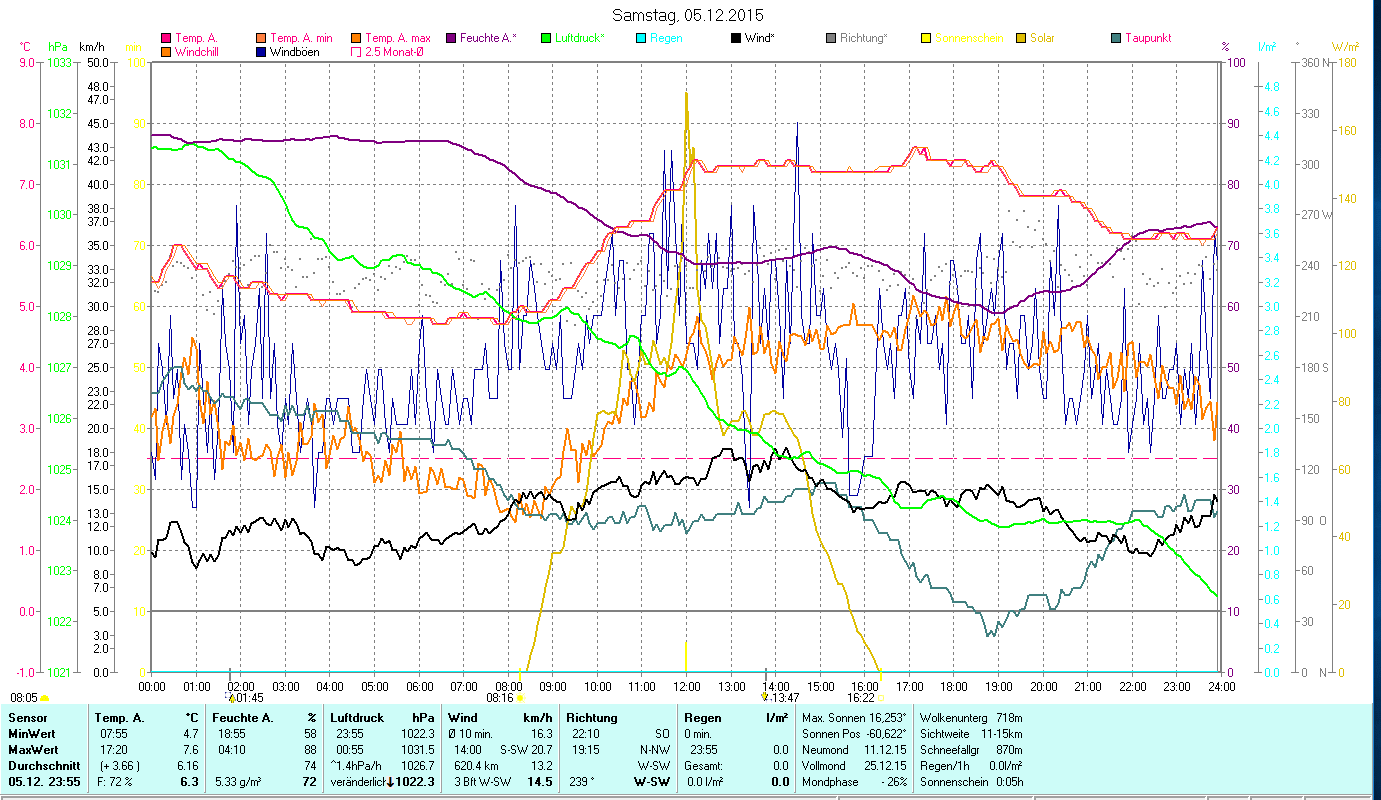The image size is (1381, 800).
Task: Click the '620.4 km' wind run value
Action: pos(474,766)
